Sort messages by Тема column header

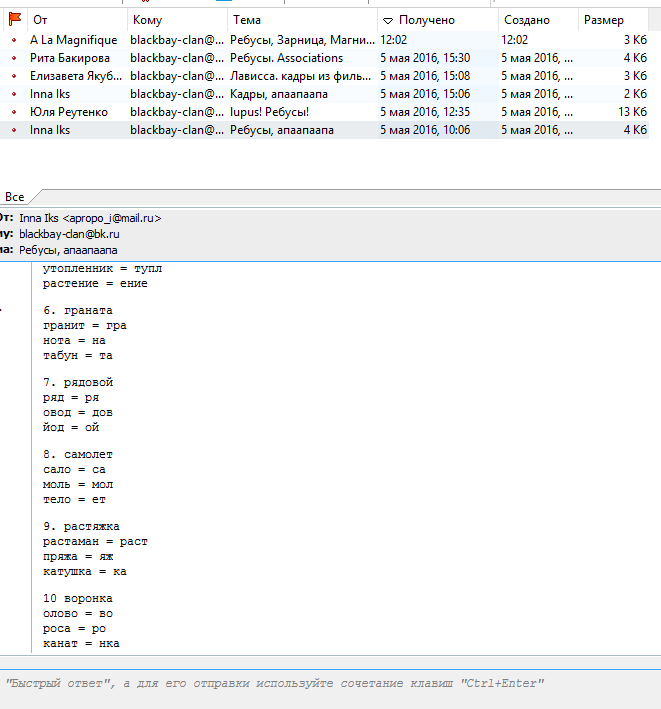300,20
